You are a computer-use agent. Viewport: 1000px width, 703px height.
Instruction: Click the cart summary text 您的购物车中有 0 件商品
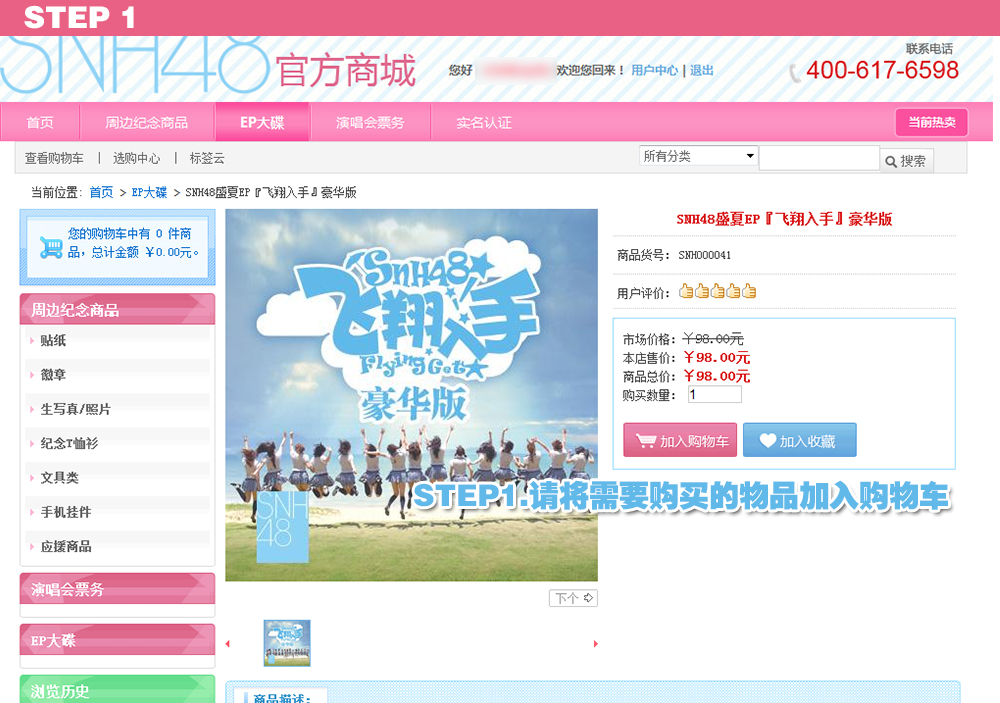coord(133,243)
